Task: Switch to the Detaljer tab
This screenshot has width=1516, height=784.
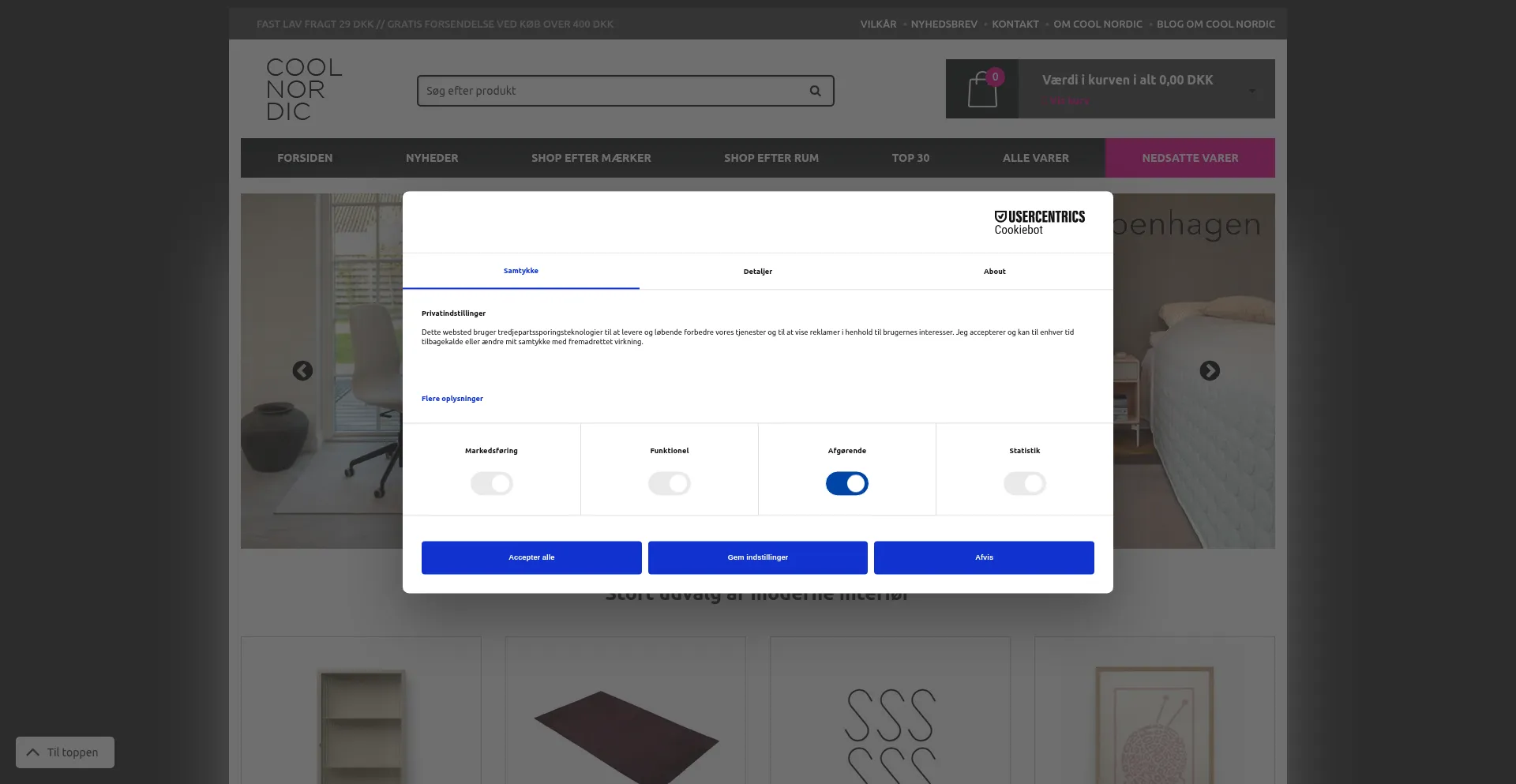Action: 757,272
